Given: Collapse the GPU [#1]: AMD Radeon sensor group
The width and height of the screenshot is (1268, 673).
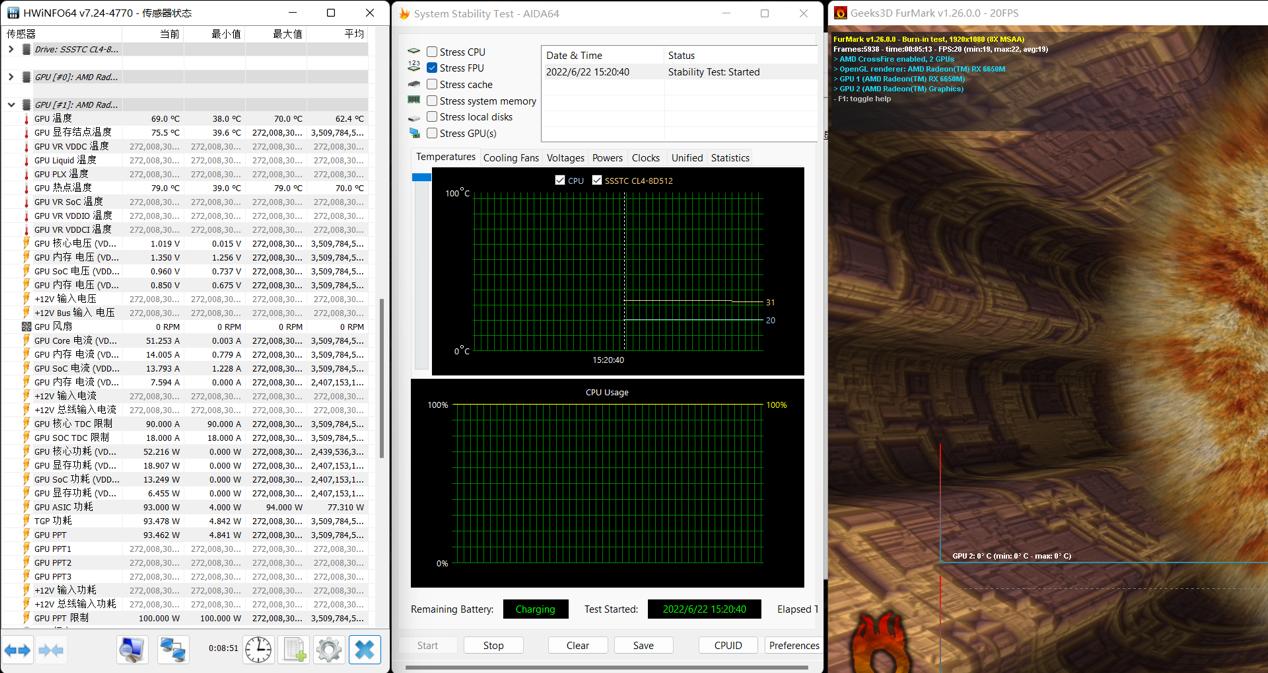Looking at the screenshot, I should pyautogui.click(x=11, y=105).
